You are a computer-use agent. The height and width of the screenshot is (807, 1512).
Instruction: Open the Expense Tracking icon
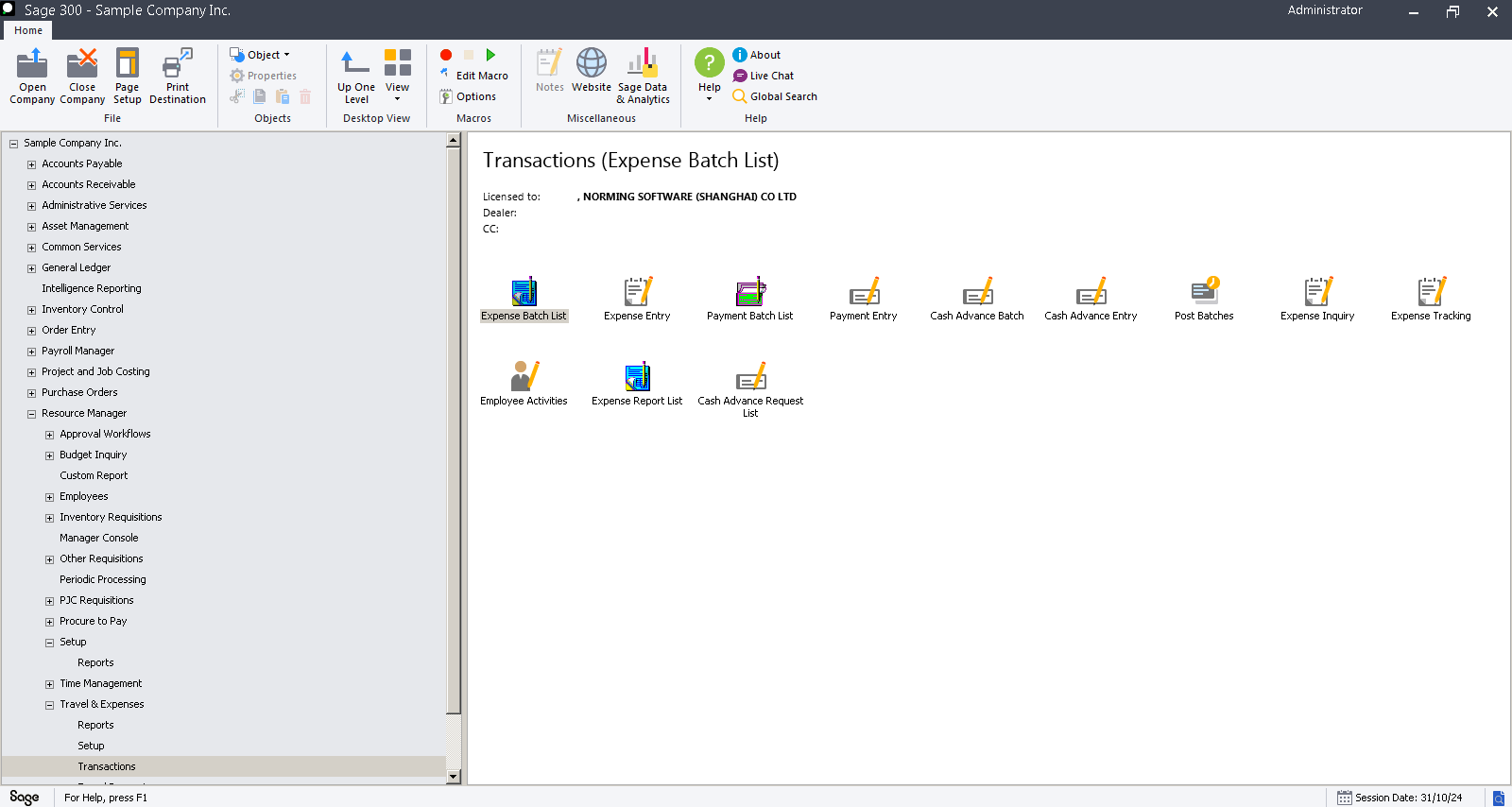click(x=1431, y=292)
